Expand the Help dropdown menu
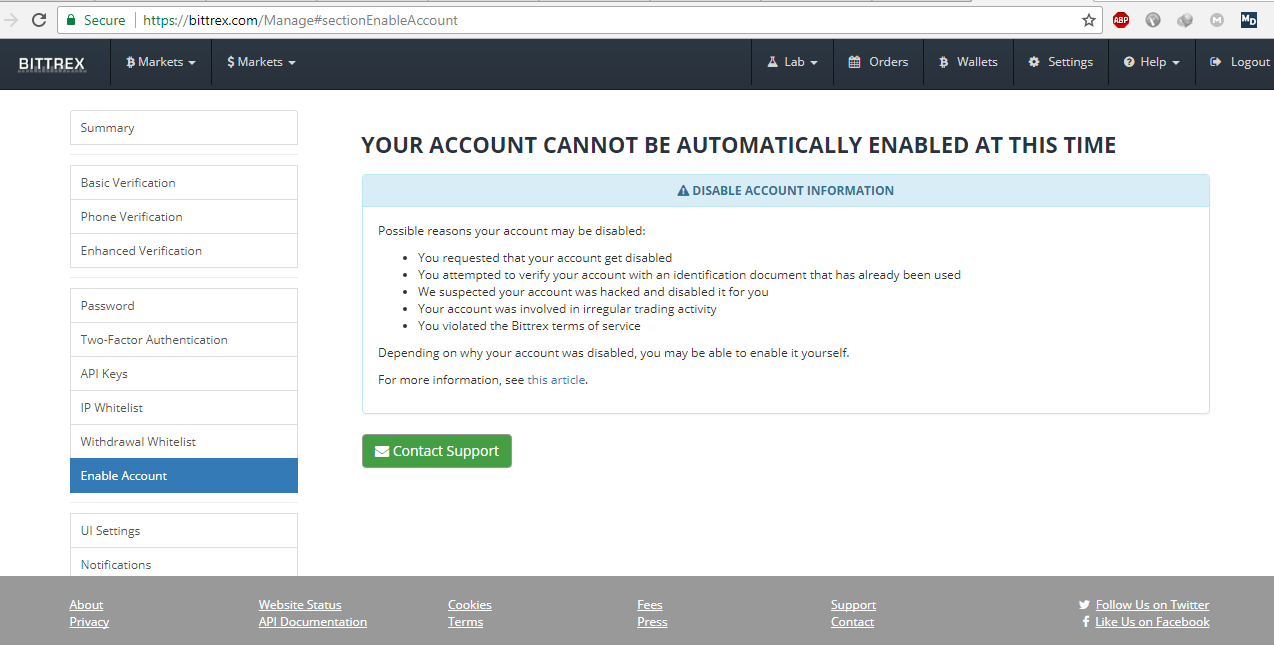Viewport: 1274px width, 645px height. (x=1151, y=62)
